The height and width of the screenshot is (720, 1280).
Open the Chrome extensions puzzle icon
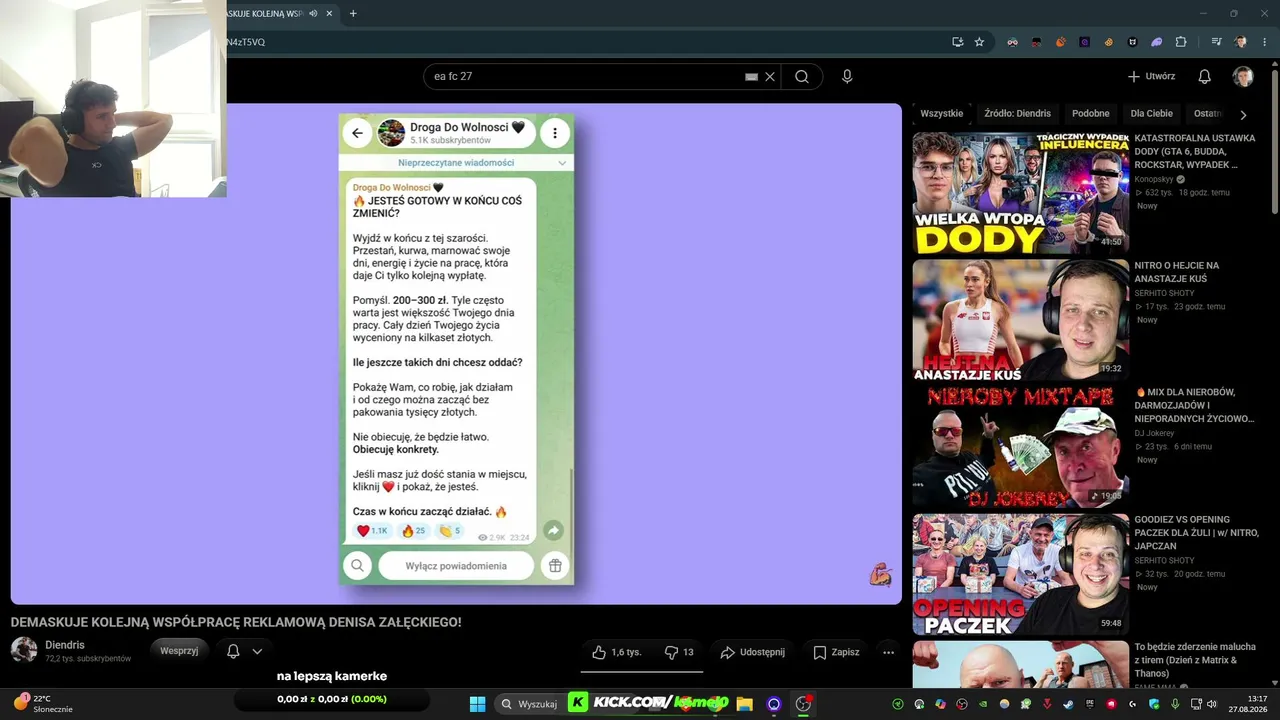[x=1181, y=42]
